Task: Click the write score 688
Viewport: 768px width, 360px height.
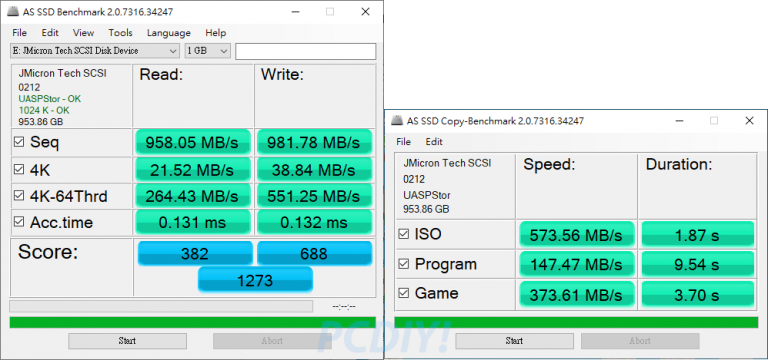Action: pyautogui.click(x=314, y=253)
